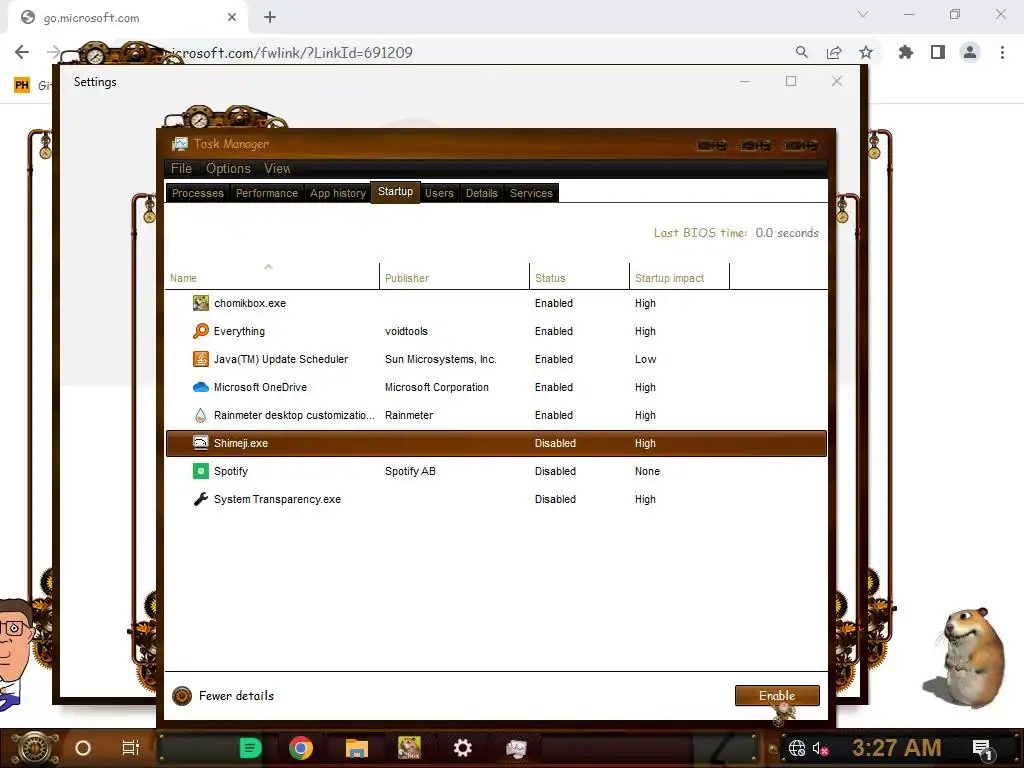Click the Microsoft OneDrive cloud icon
Screen dimensions: 1024x768
pos(200,387)
